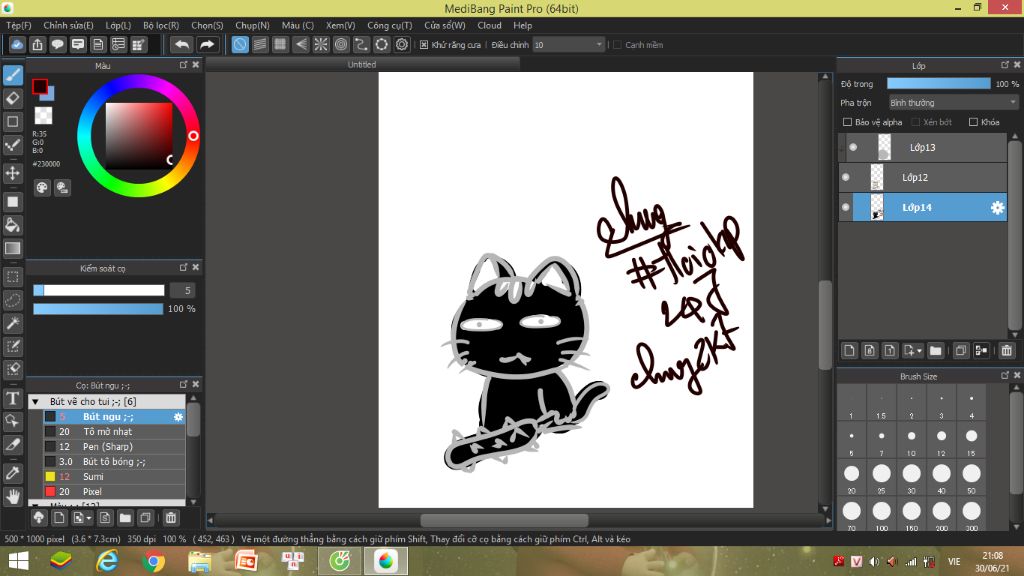
Task: Select the Text tool
Action: coord(12,398)
